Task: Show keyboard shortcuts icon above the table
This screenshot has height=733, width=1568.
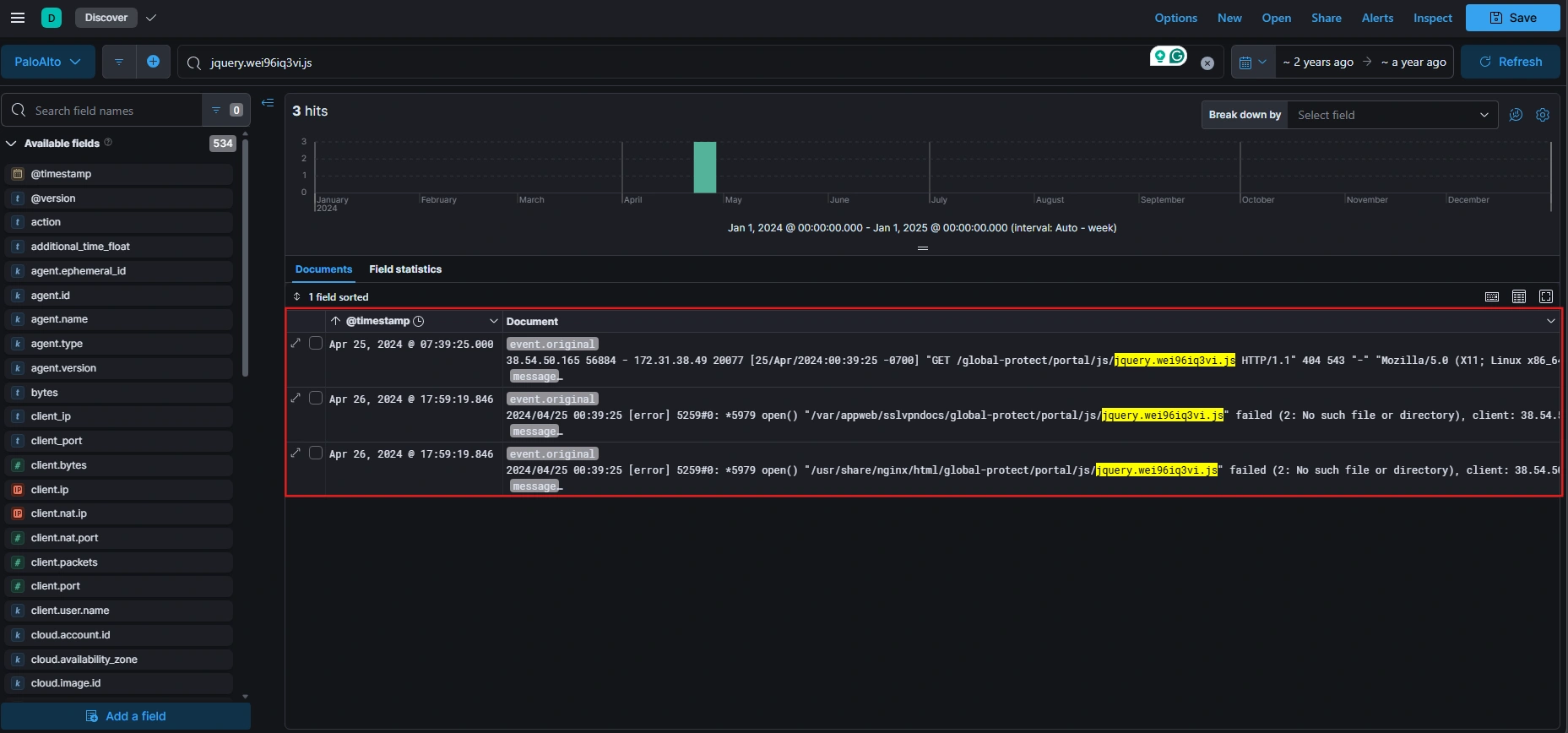Action: [x=1492, y=296]
